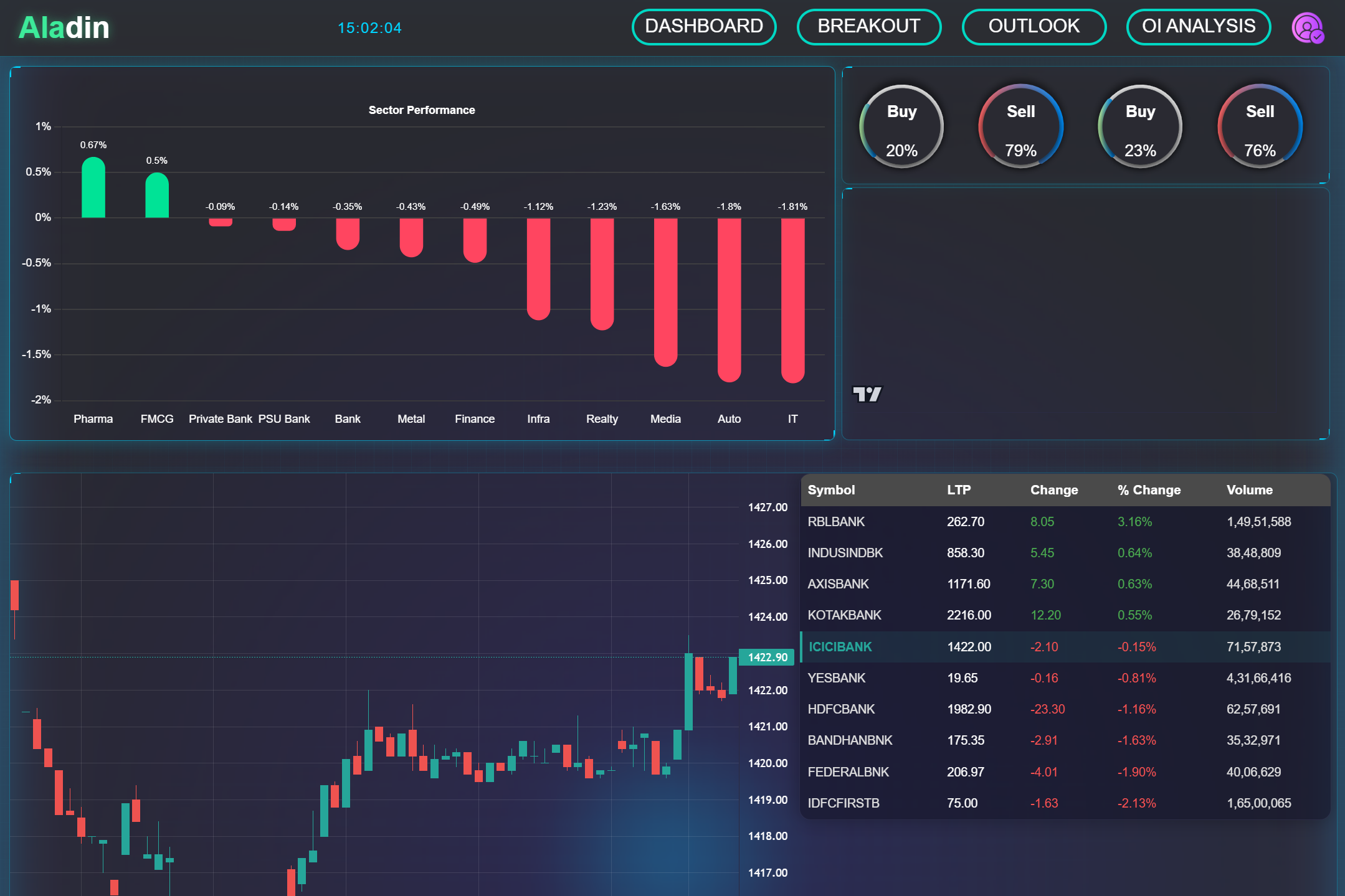This screenshot has width=1345, height=896.
Task: Click the Aladin logo
Action: [64, 27]
